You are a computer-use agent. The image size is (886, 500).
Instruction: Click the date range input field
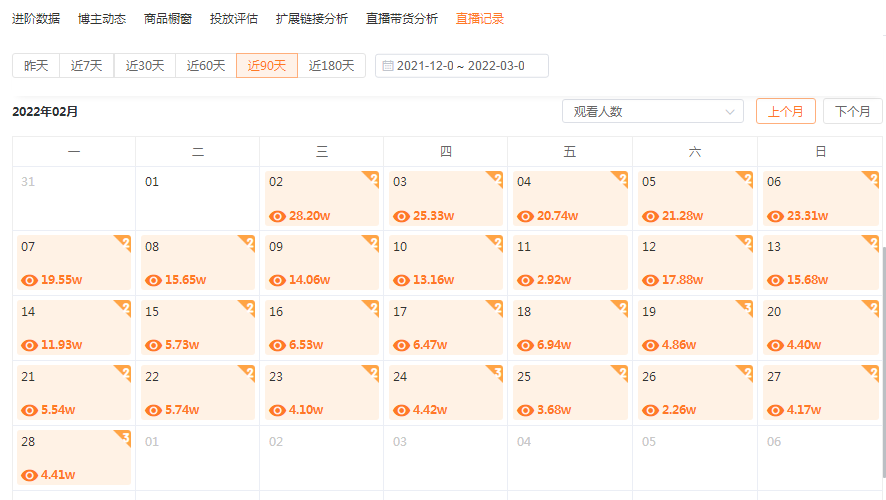462,66
